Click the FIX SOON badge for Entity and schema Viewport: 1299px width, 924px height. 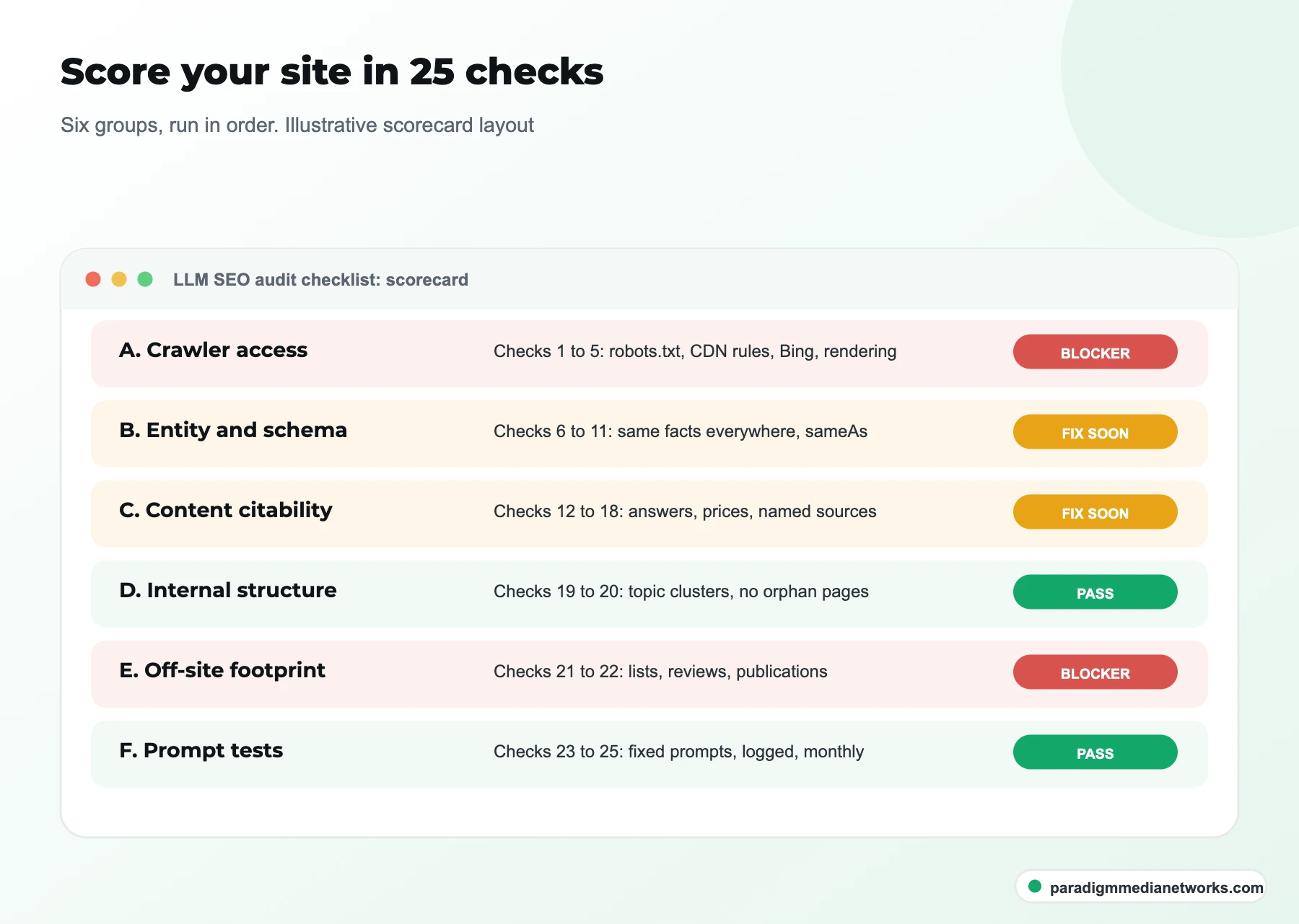pyautogui.click(x=1095, y=432)
